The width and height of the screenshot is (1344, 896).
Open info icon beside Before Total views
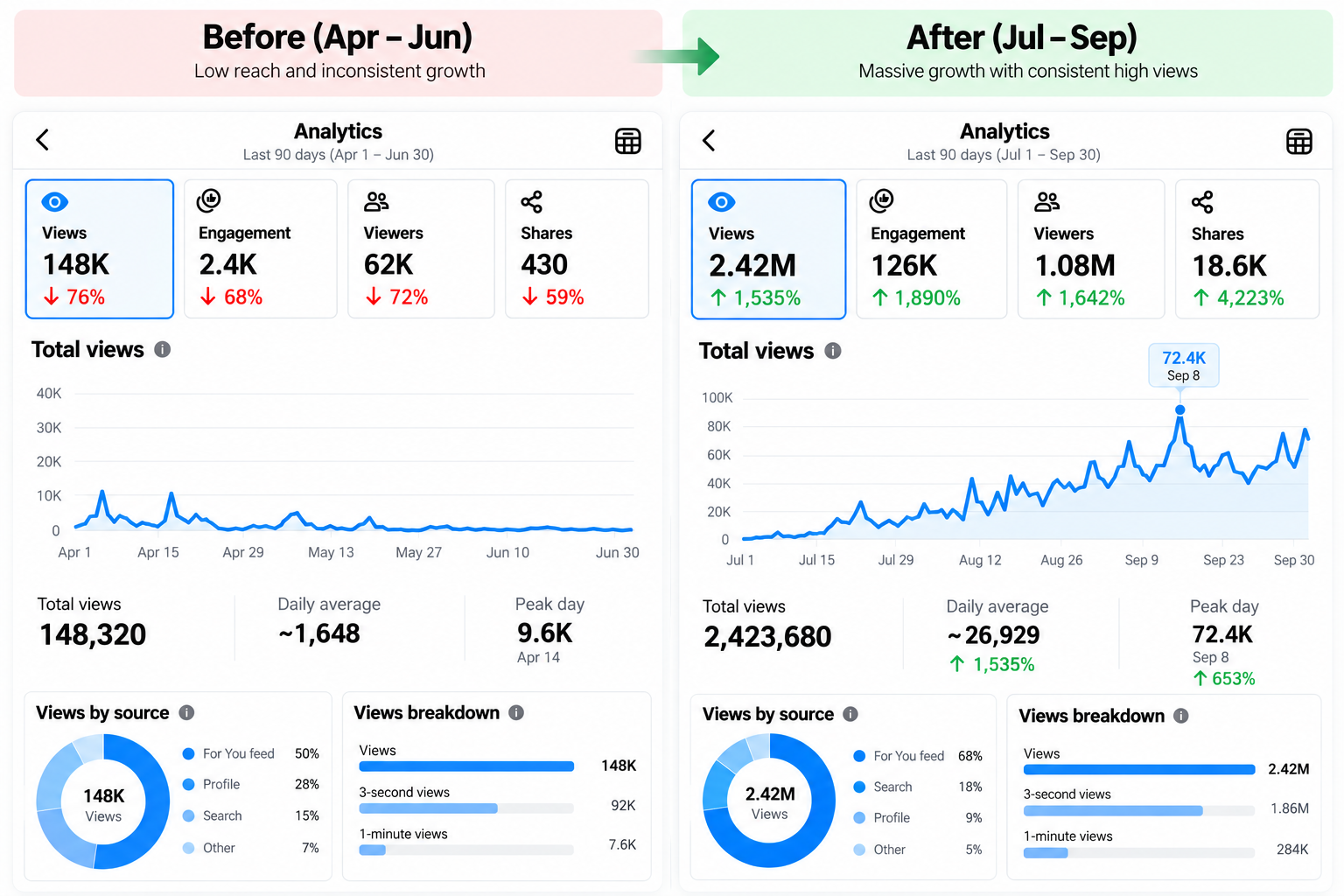[163, 349]
